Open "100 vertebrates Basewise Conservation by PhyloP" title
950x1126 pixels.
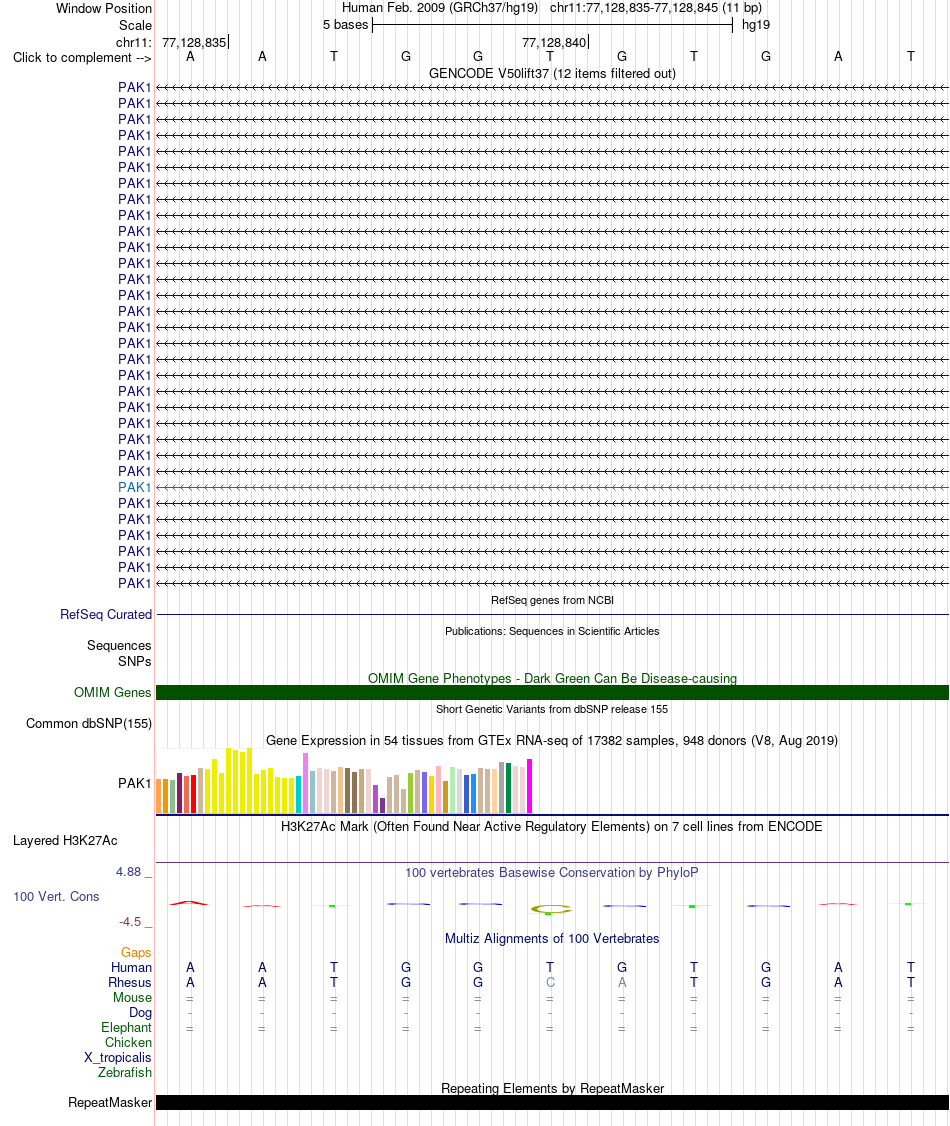tap(551, 873)
